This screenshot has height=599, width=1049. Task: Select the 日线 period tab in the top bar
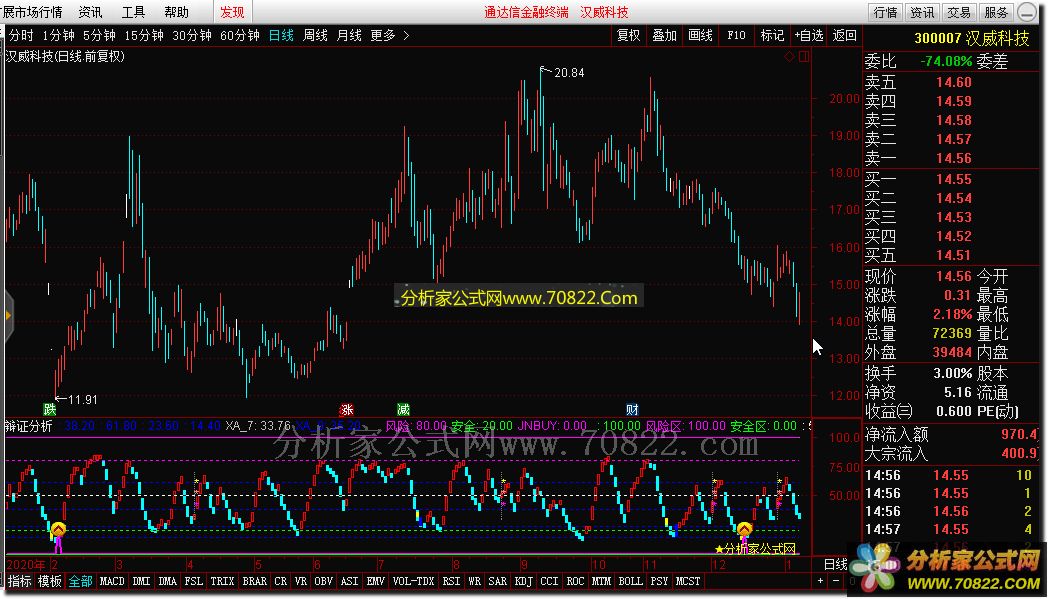[x=281, y=35]
